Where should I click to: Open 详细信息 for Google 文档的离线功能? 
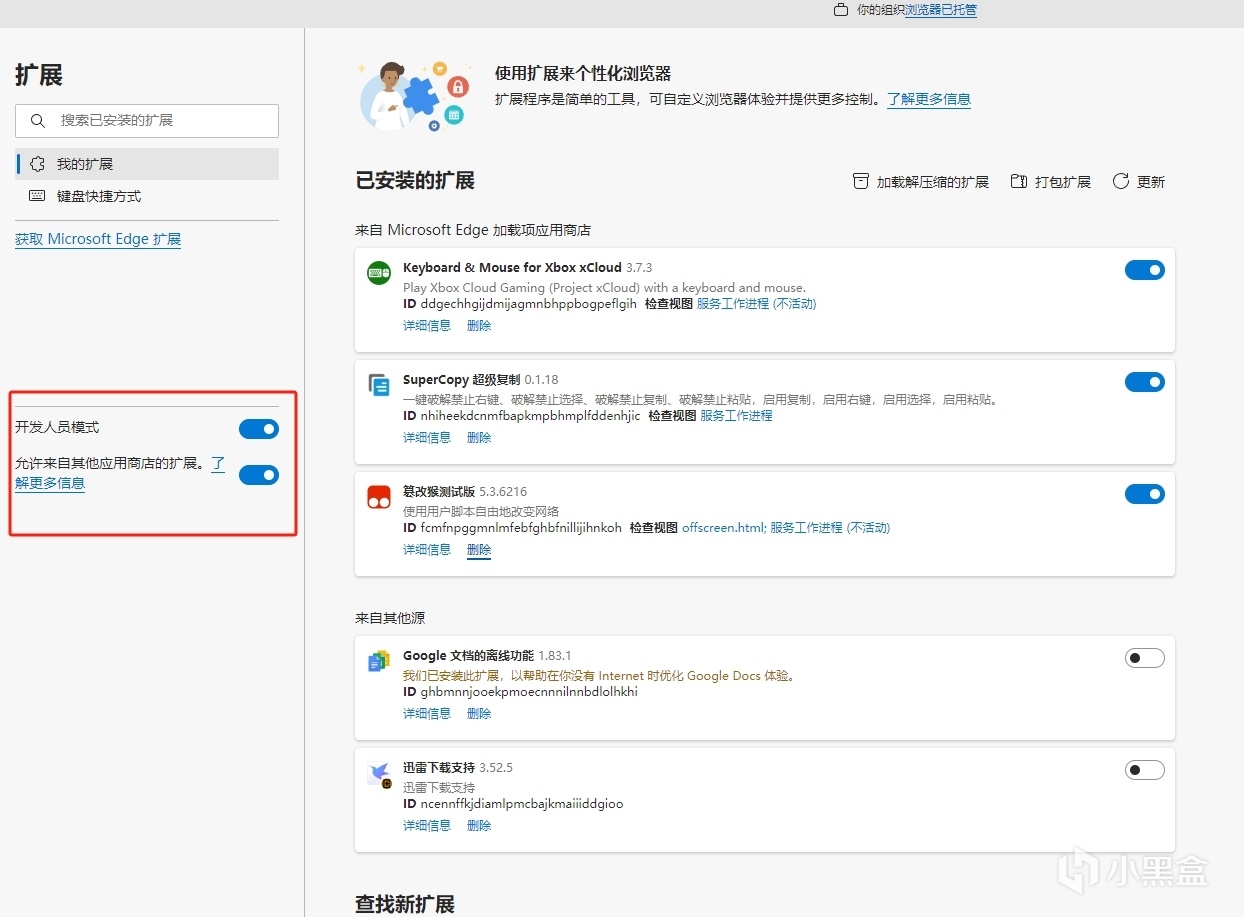click(427, 713)
